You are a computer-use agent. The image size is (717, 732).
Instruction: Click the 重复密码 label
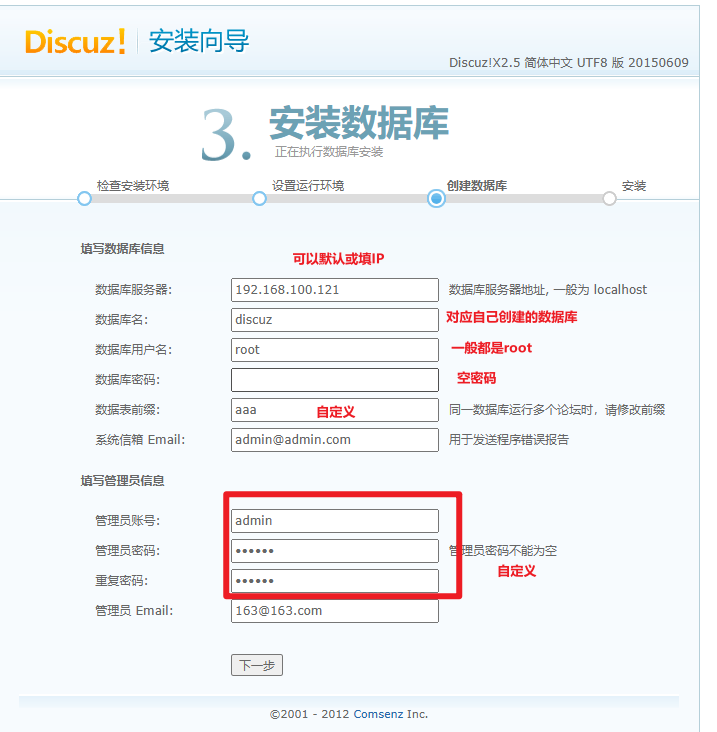(121, 581)
